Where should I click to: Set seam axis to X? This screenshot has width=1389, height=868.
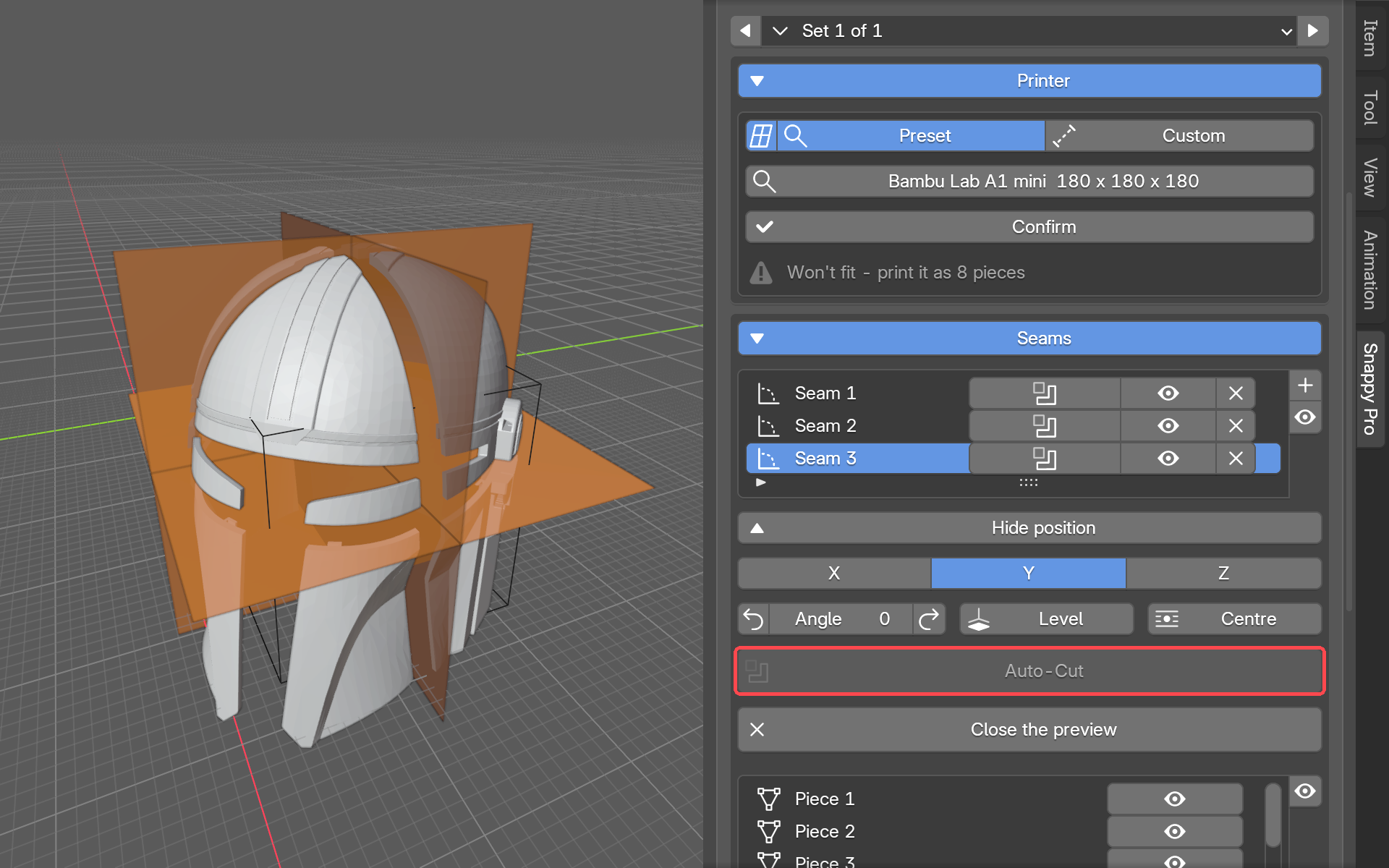tap(834, 573)
